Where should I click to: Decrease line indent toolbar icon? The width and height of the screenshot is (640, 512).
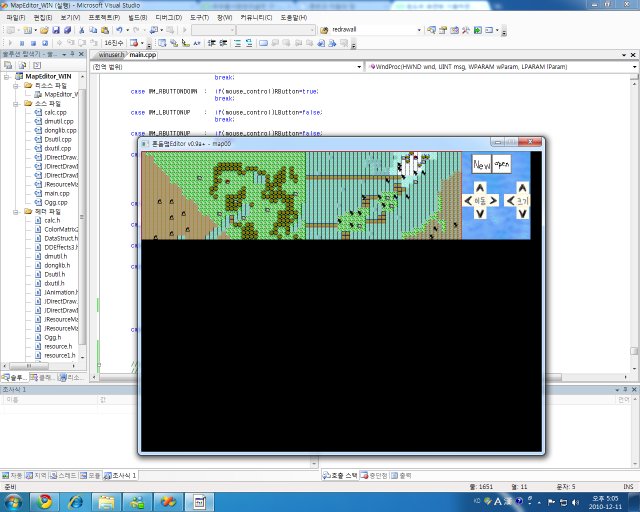click(211, 43)
